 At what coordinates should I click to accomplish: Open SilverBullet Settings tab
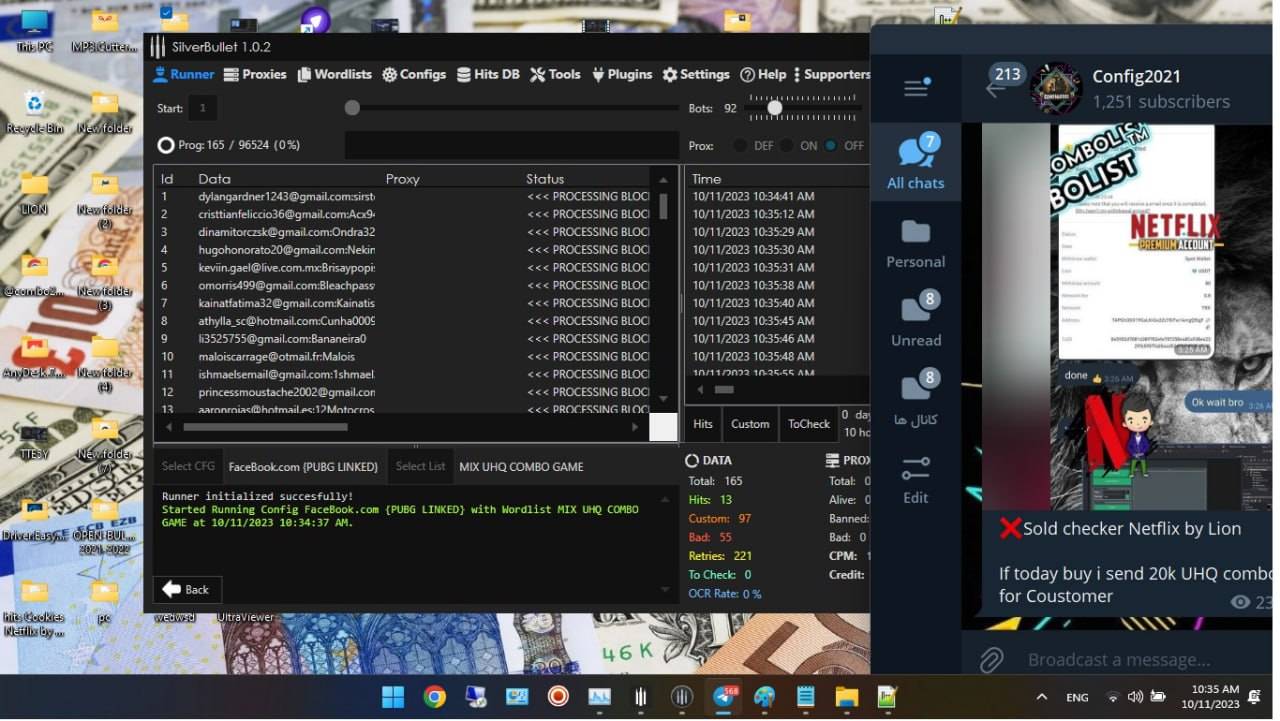click(696, 74)
